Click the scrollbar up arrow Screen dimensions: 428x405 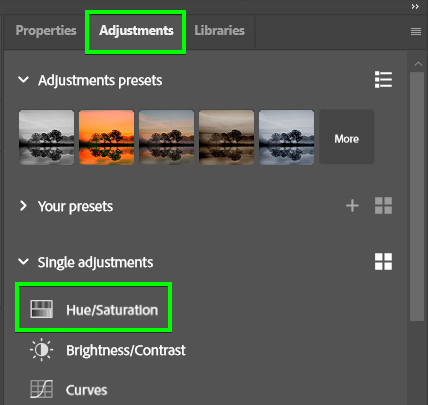pyautogui.click(x=418, y=64)
